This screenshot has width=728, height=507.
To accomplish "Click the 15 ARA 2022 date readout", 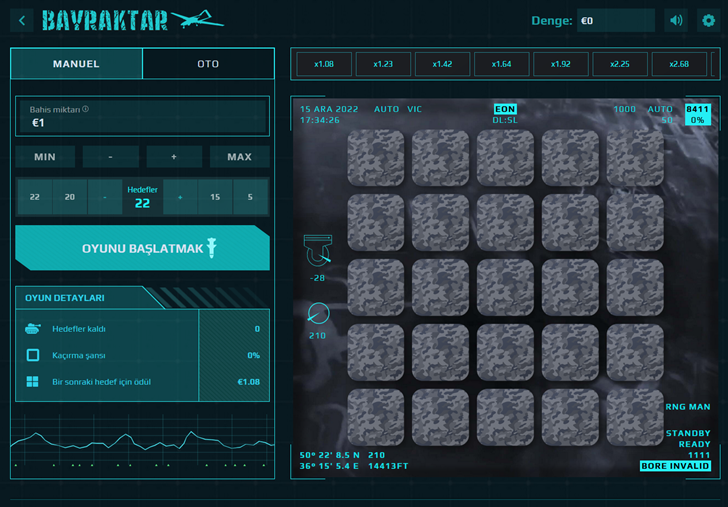I will click(329, 109).
